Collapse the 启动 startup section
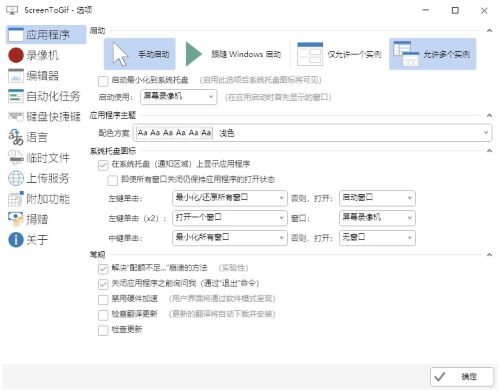Image resolution: width=500 pixels, height=391 pixels. coord(489,31)
